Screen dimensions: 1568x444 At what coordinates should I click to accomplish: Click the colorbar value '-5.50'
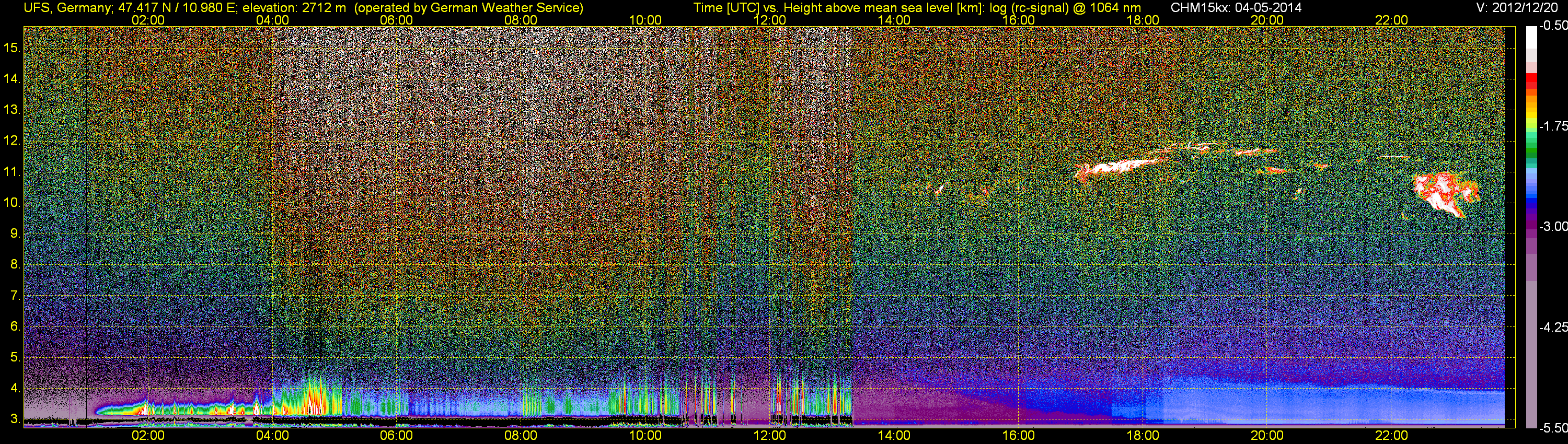click(x=1553, y=428)
